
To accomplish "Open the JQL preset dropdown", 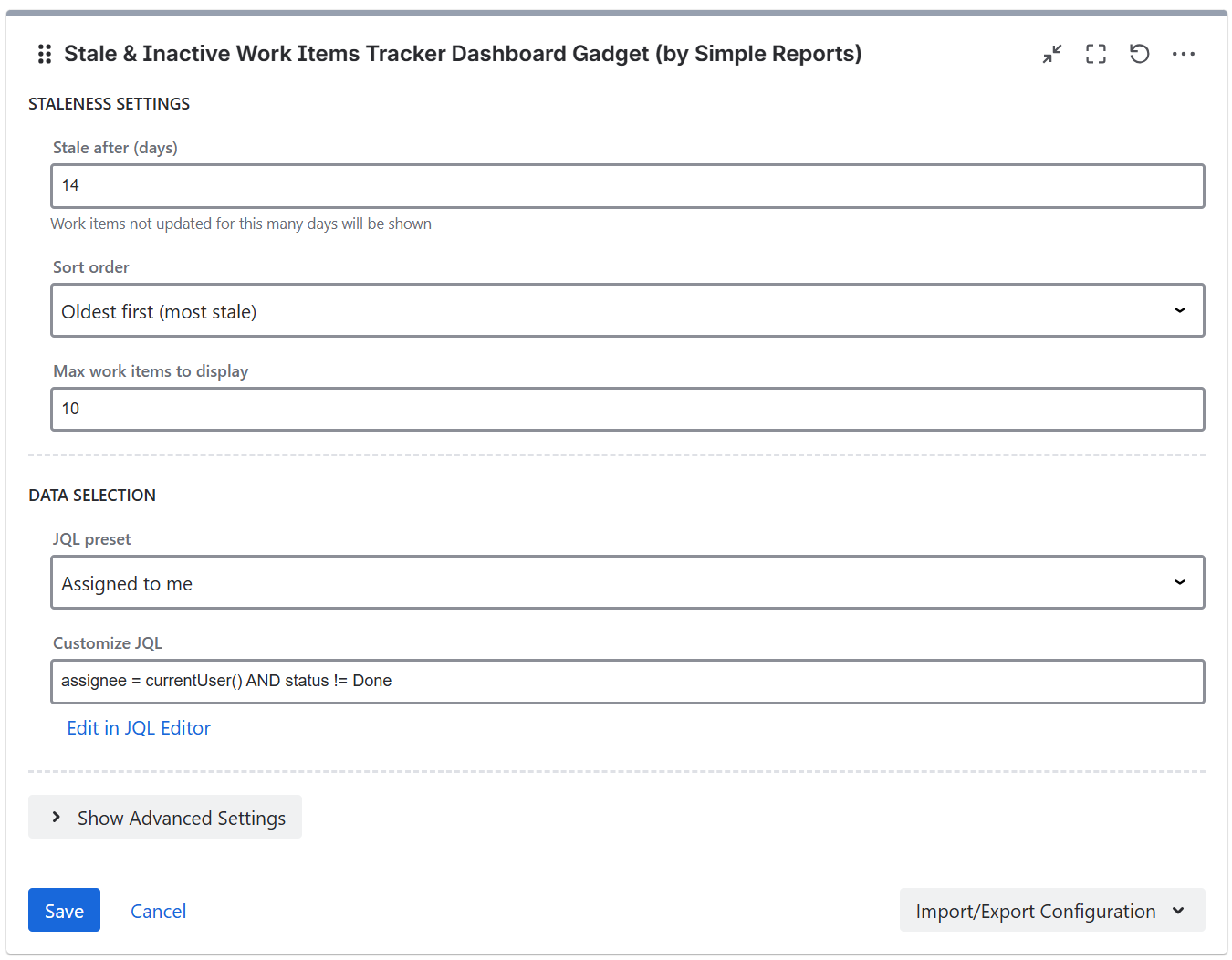I will [627, 583].
